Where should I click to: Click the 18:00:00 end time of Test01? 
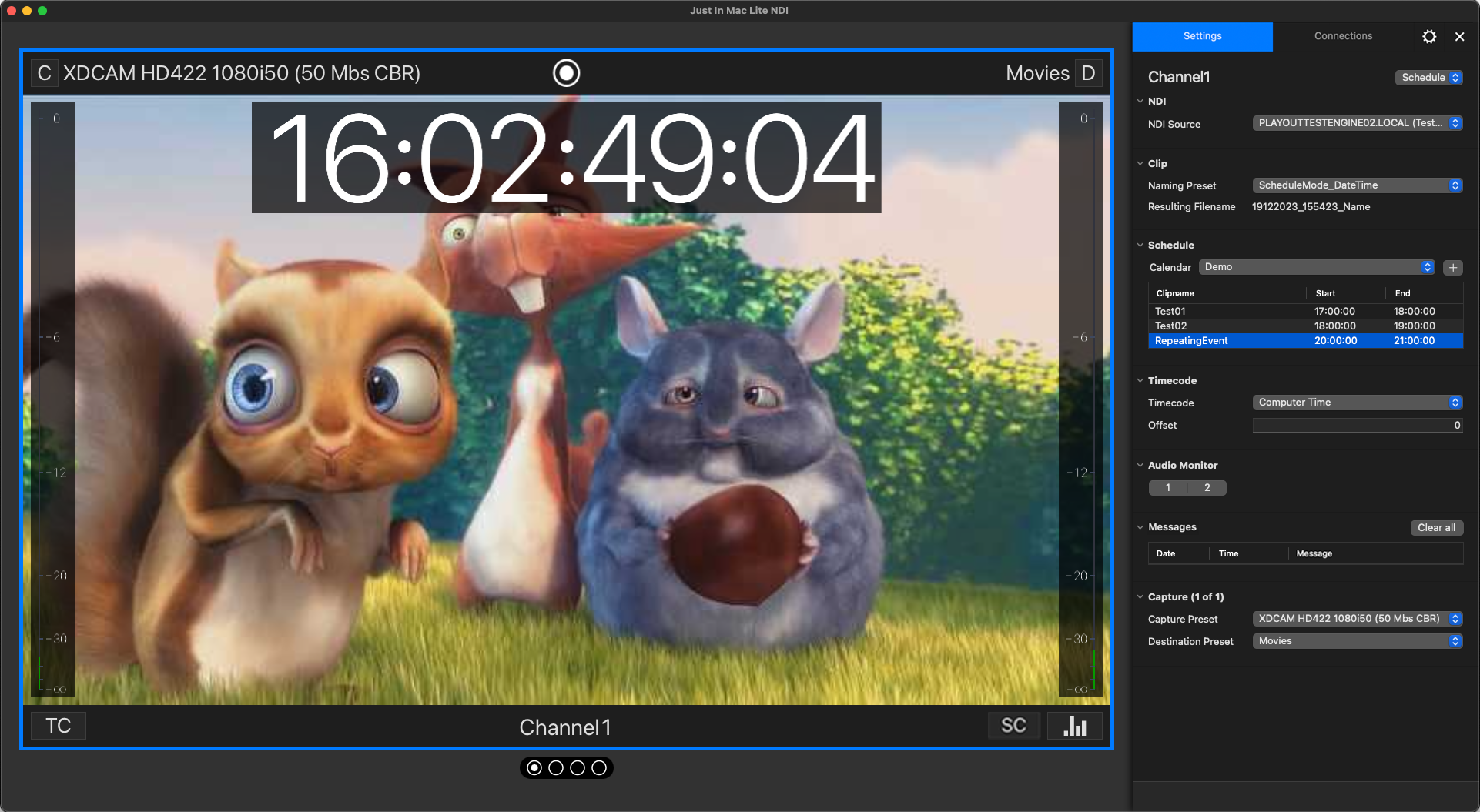[1414, 312]
